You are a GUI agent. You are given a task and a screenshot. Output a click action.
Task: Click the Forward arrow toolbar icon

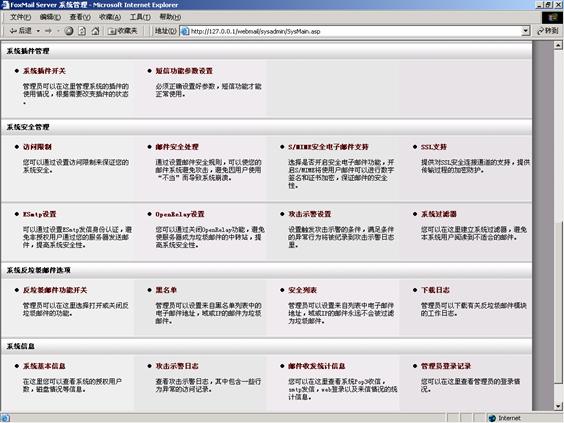48,31
